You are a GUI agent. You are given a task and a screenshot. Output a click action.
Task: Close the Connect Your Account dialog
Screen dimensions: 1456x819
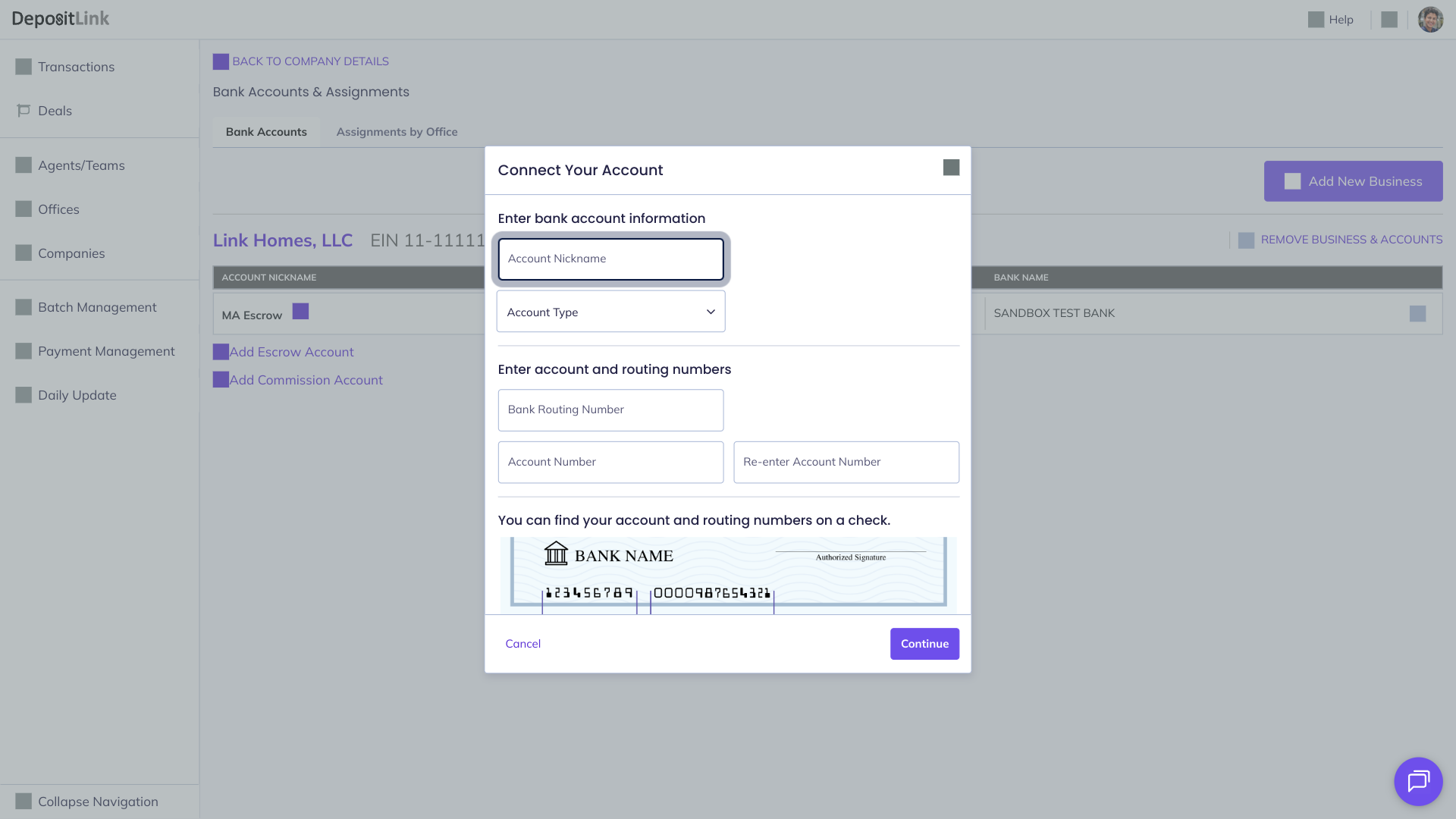coord(951,168)
